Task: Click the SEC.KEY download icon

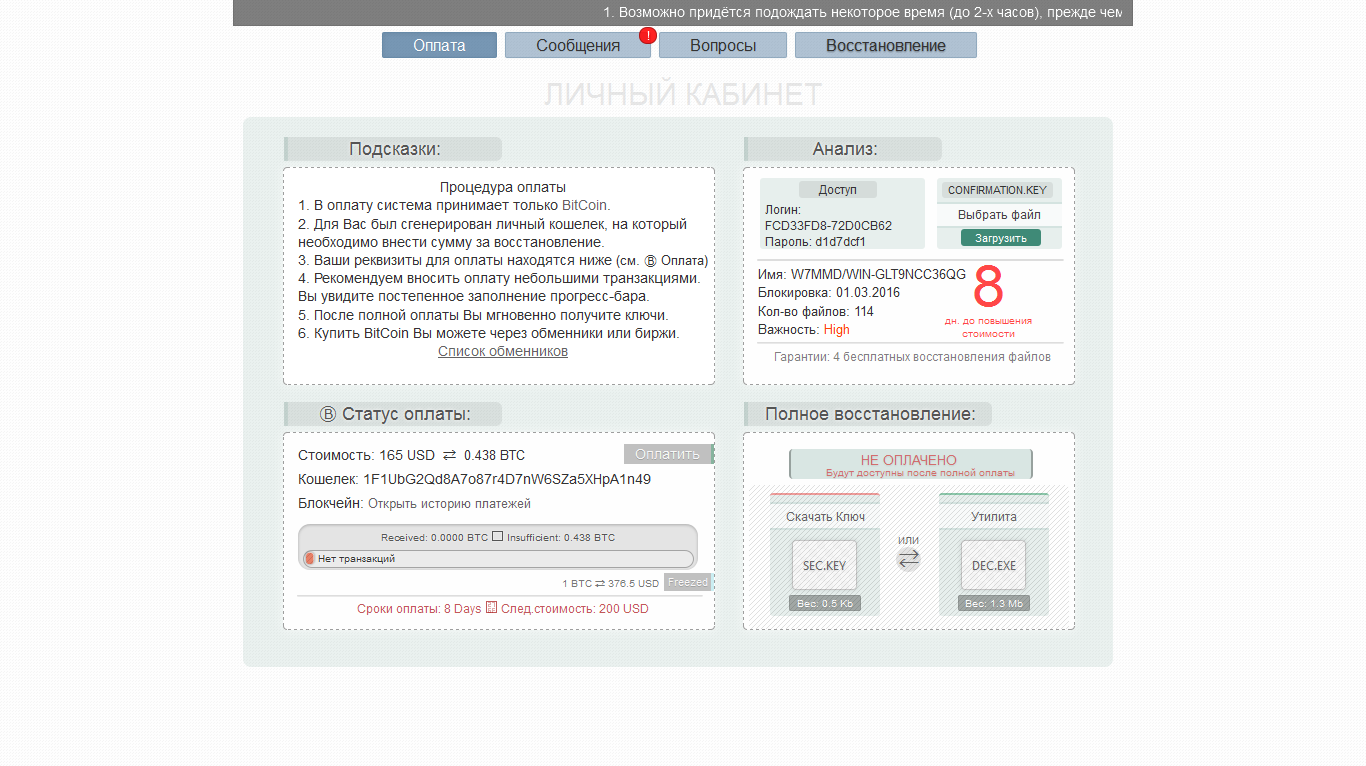Action: 824,565
